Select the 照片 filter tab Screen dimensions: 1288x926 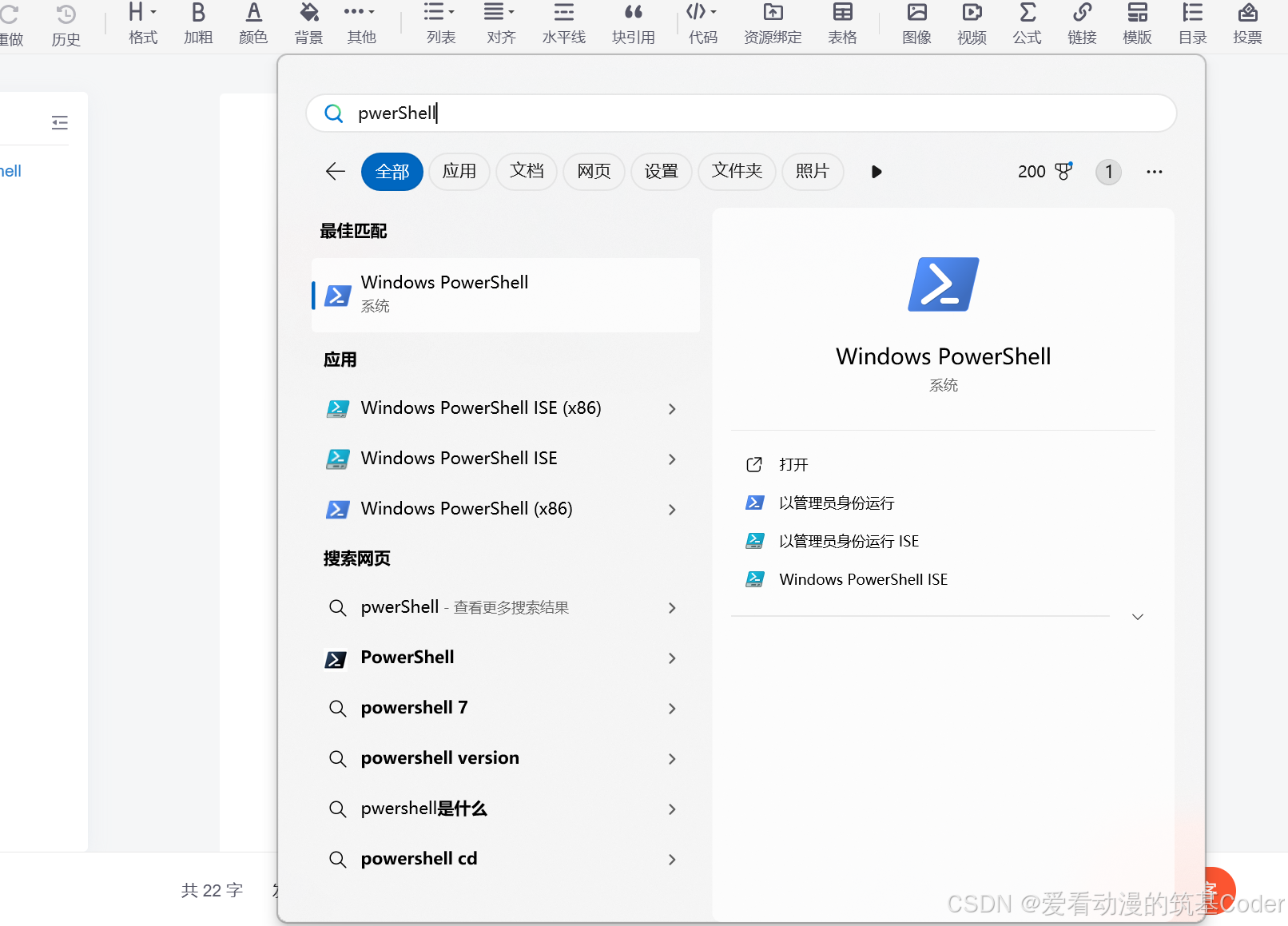[x=813, y=171]
